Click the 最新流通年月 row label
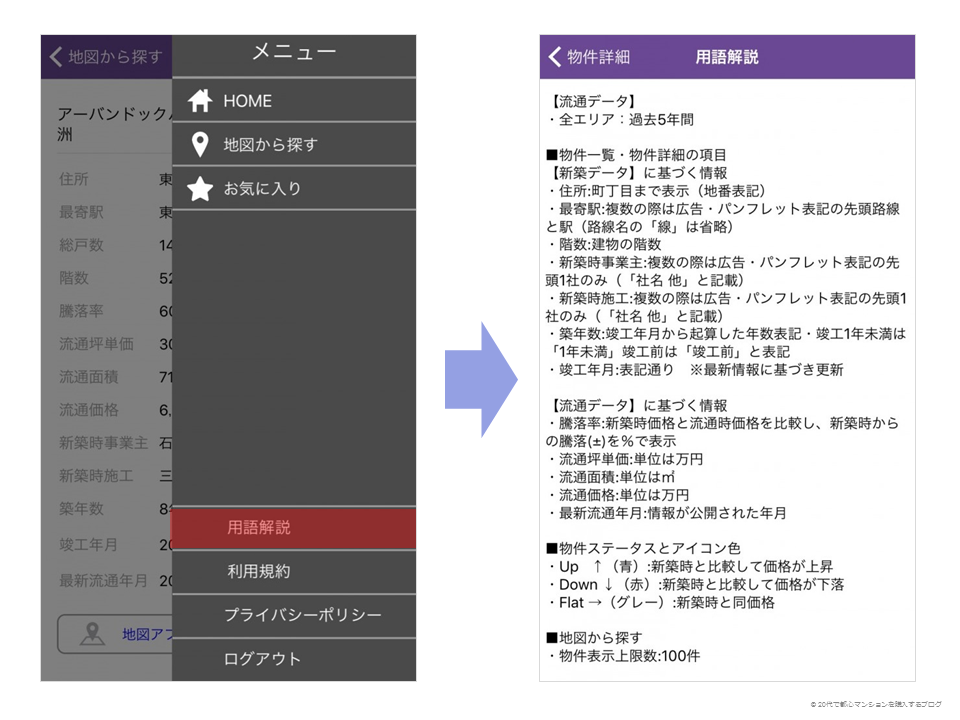 (103, 581)
